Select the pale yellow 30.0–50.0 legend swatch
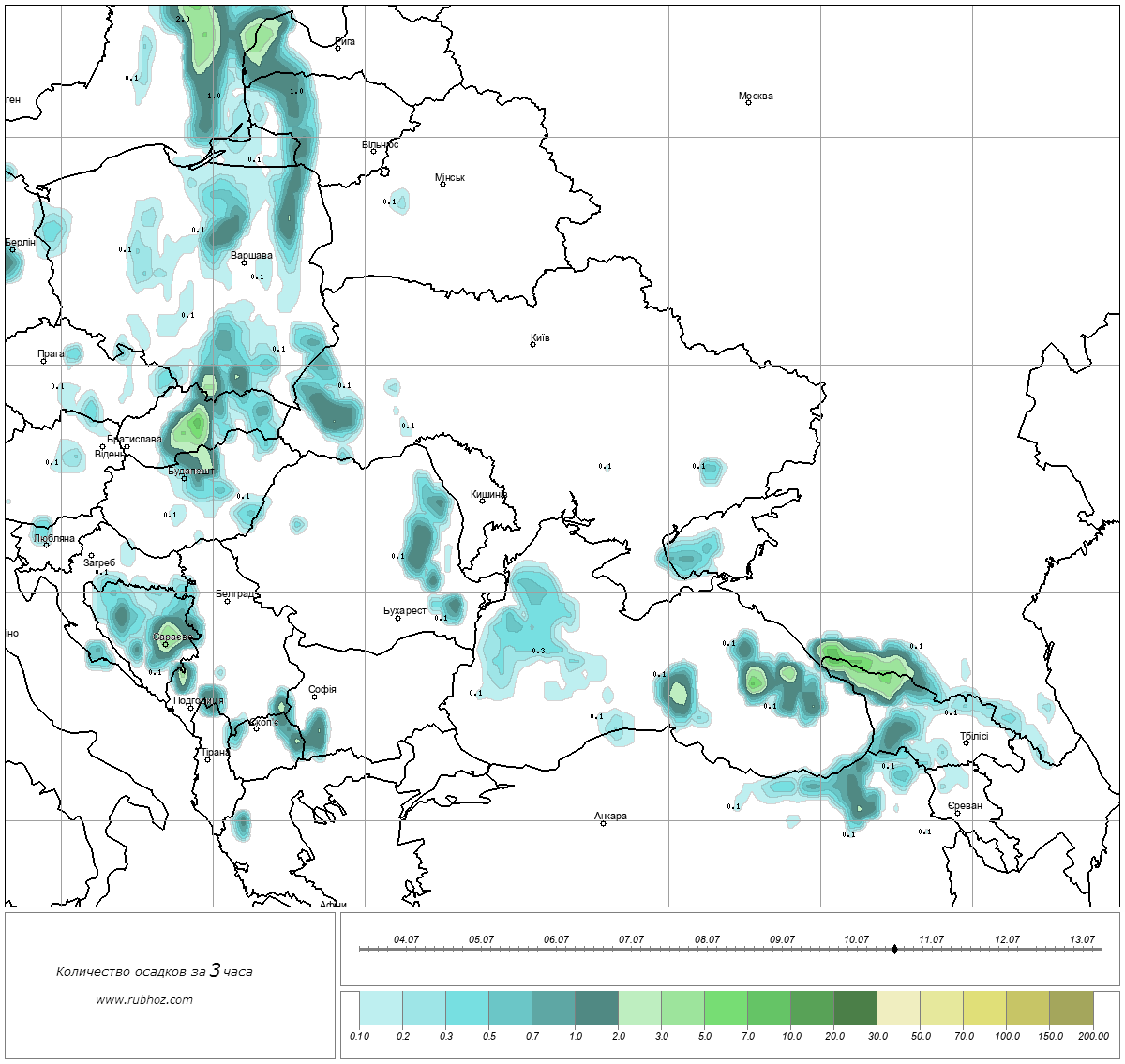Screen dimensions: 1125x1064 [x=898, y=1009]
